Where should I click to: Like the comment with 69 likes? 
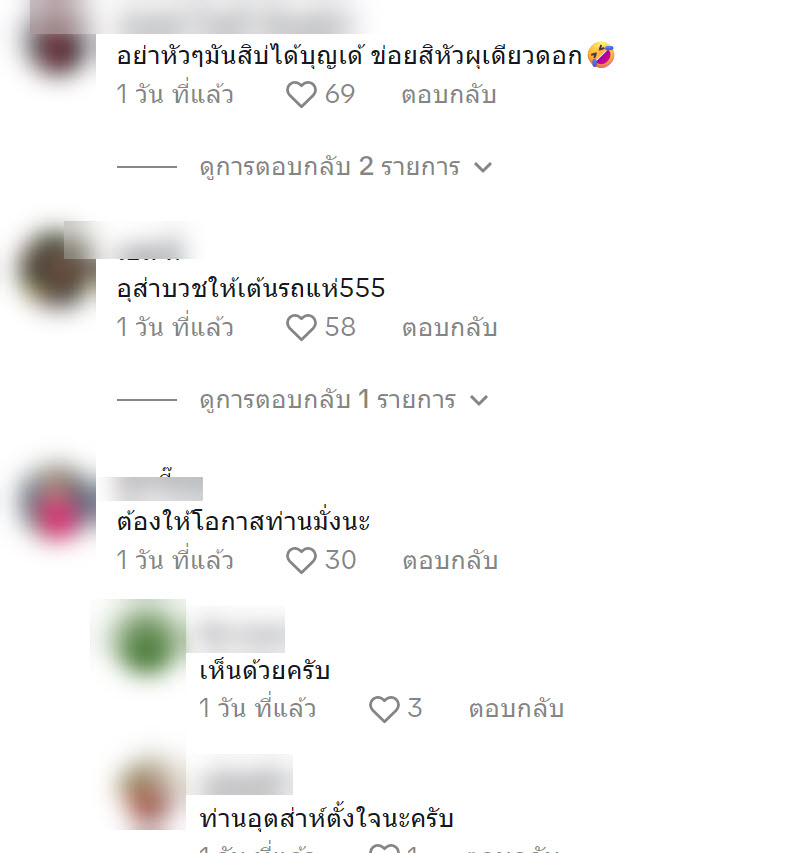[x=301, y=94]
